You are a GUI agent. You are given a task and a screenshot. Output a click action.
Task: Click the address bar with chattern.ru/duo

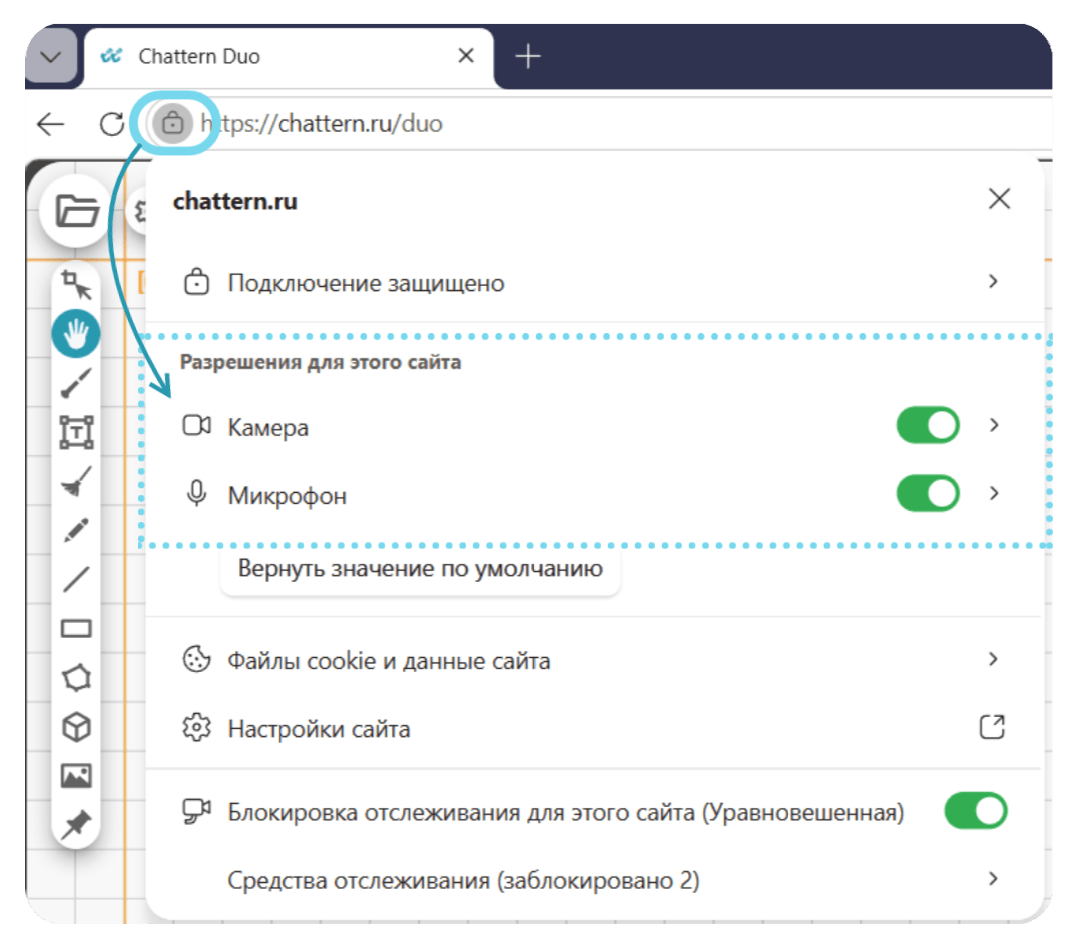pos(624,124)
